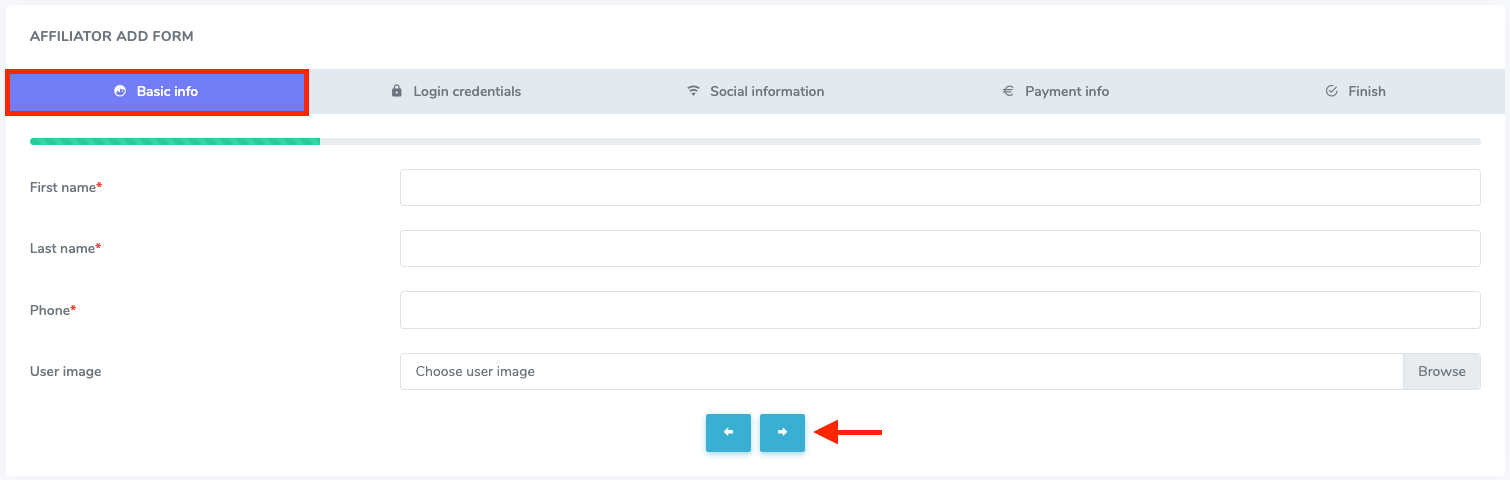Go to the Social information tab

pyautogui.click(x=767, y=91)
